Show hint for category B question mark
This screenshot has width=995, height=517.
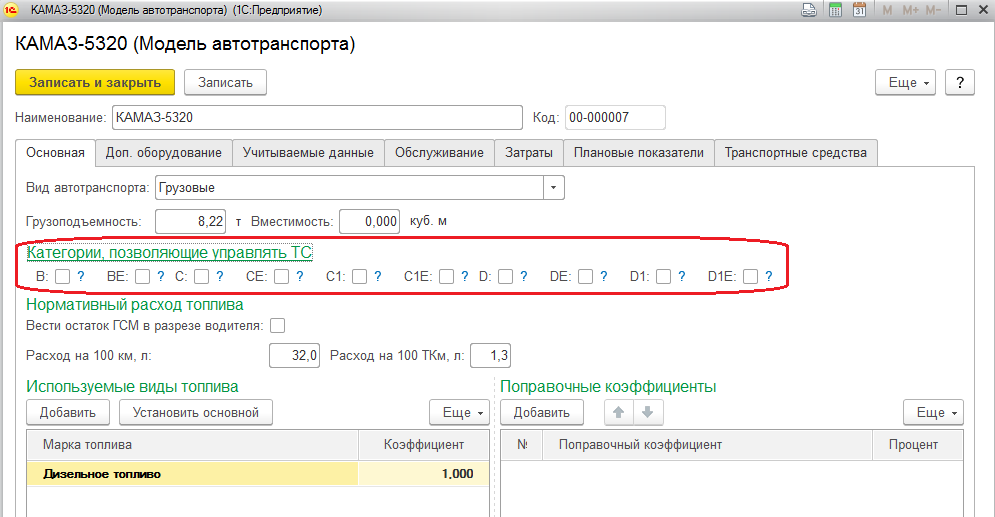pos(81,277)
